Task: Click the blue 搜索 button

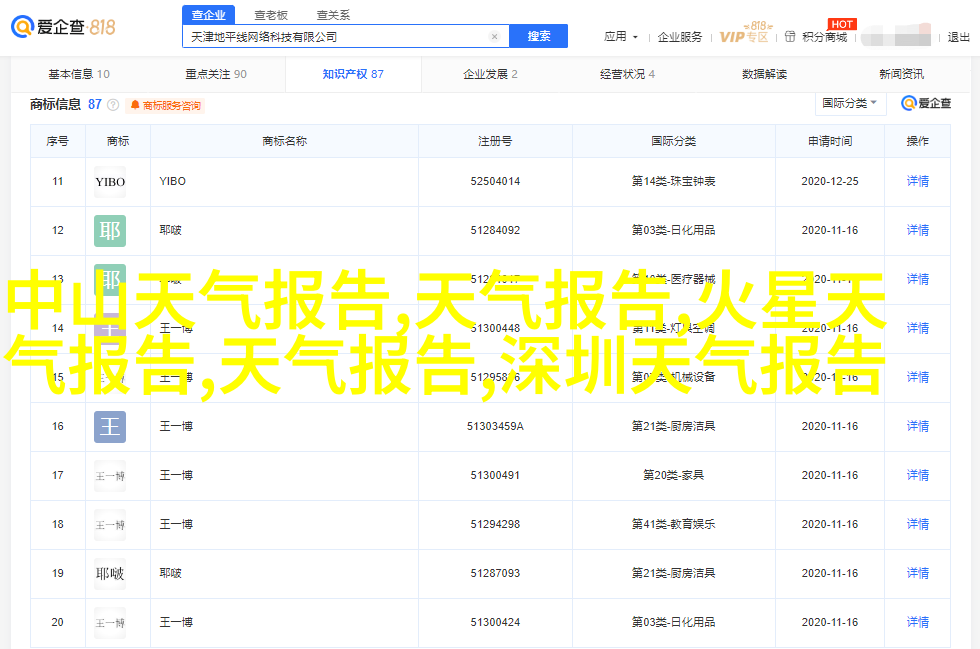Action: [x=539, y=36]
